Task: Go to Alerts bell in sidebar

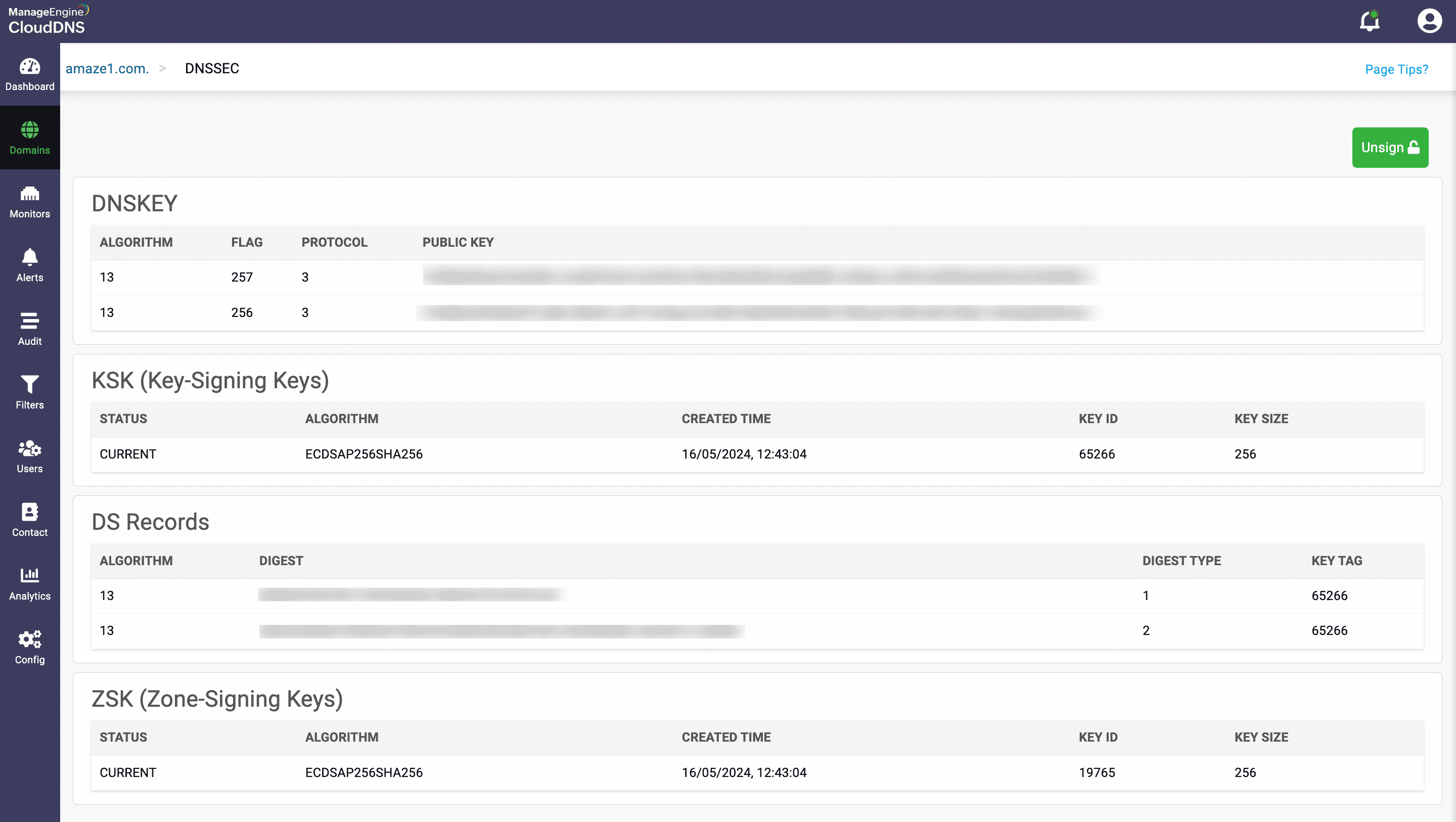Action: coord(29,258)
